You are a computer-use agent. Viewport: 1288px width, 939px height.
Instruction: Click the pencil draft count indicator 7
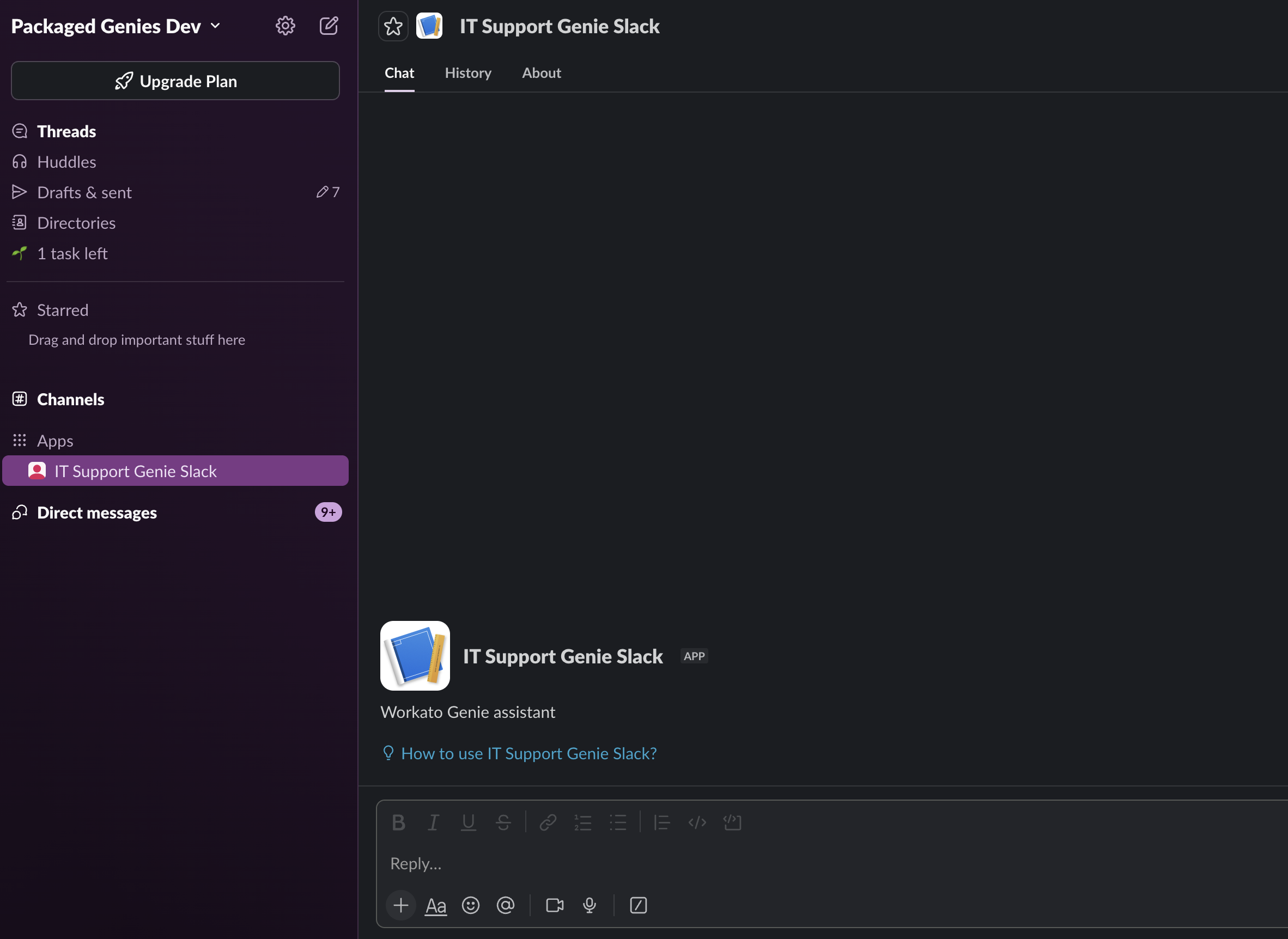[x=328, y=192]
